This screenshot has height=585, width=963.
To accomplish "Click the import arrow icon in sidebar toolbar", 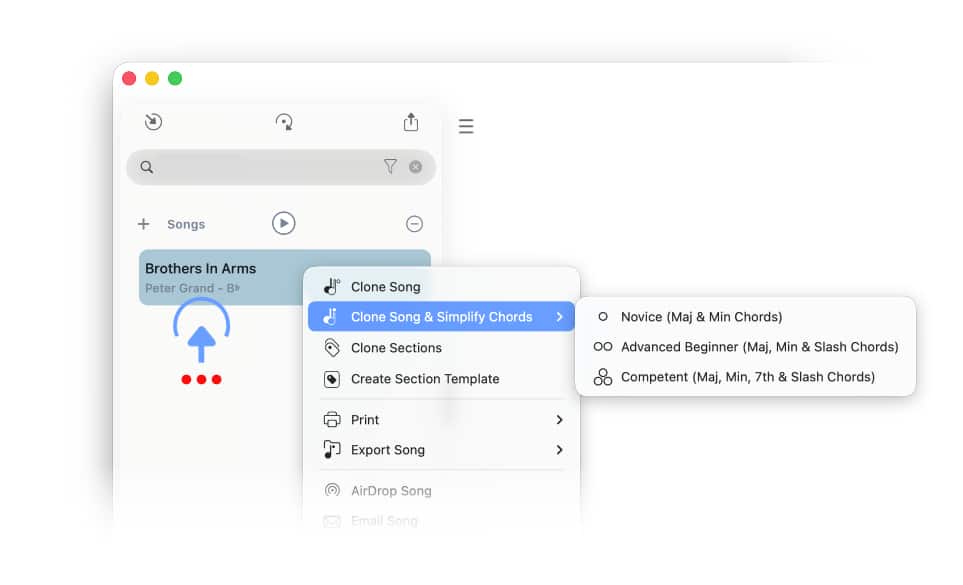I will pyautogui.click(x=153, y=122).
